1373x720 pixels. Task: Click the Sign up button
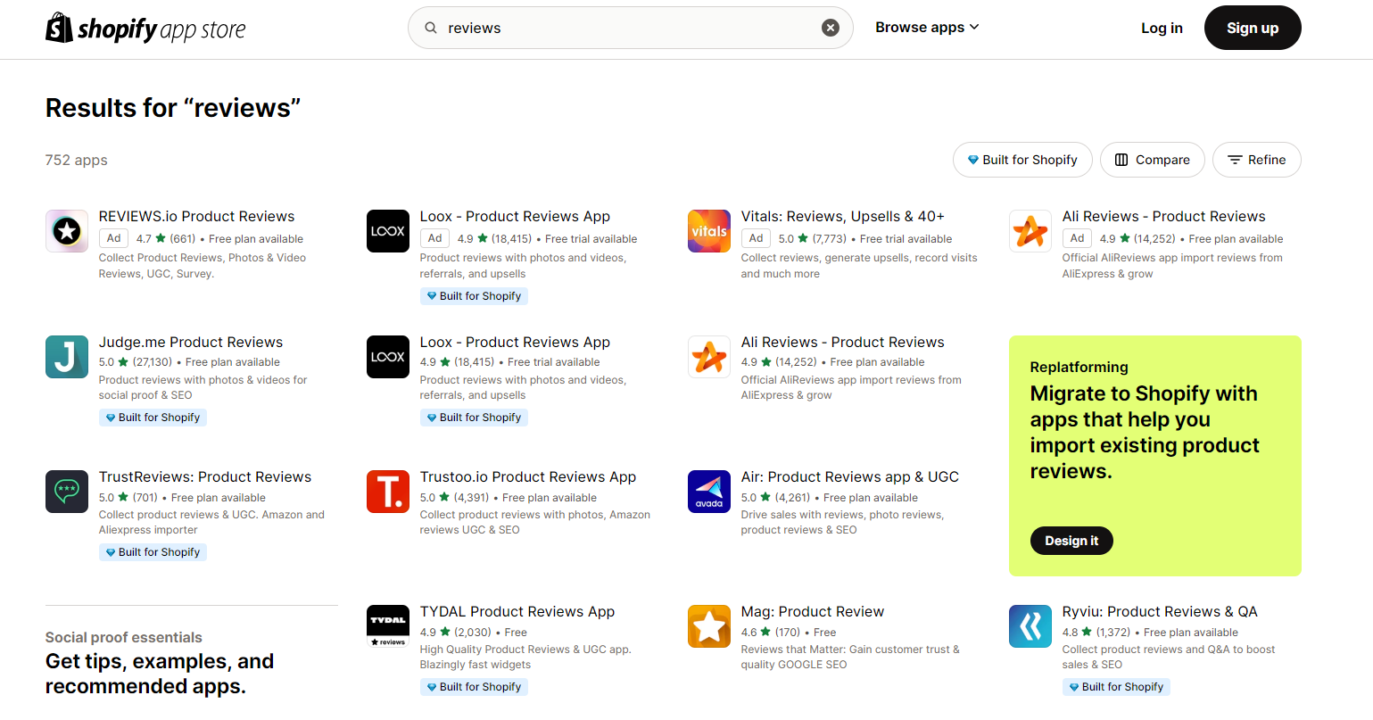[x=1252, y=28]
